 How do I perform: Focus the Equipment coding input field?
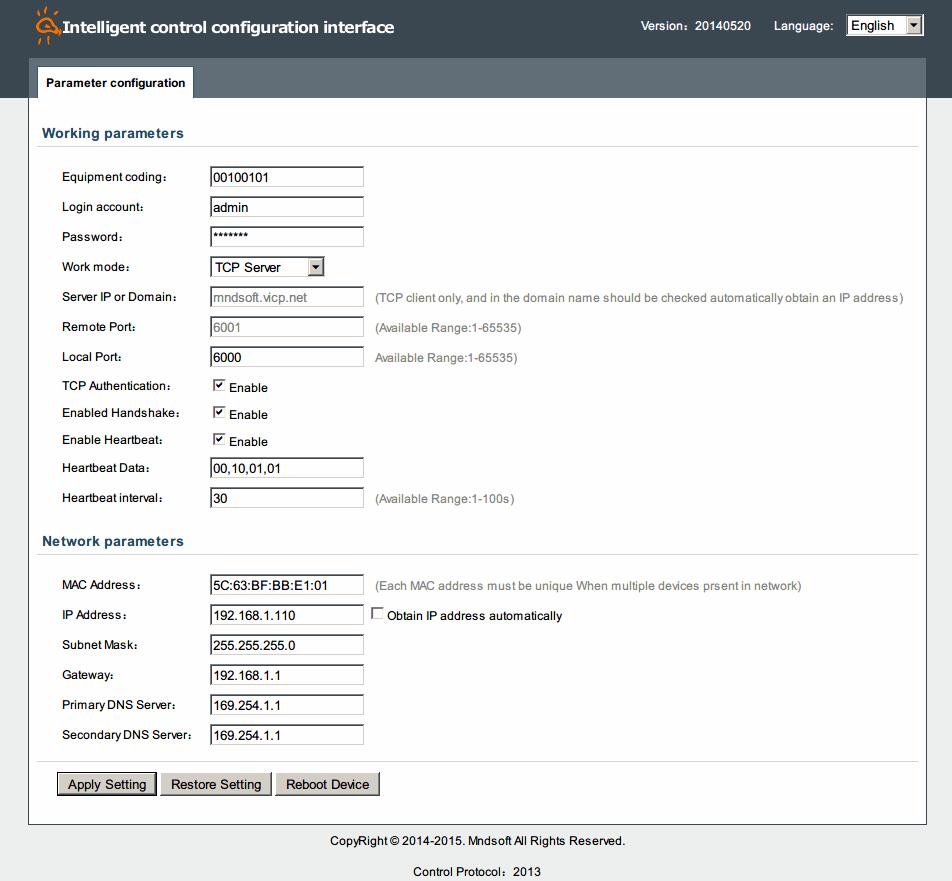pyautogui.click(x=287, y=177)
